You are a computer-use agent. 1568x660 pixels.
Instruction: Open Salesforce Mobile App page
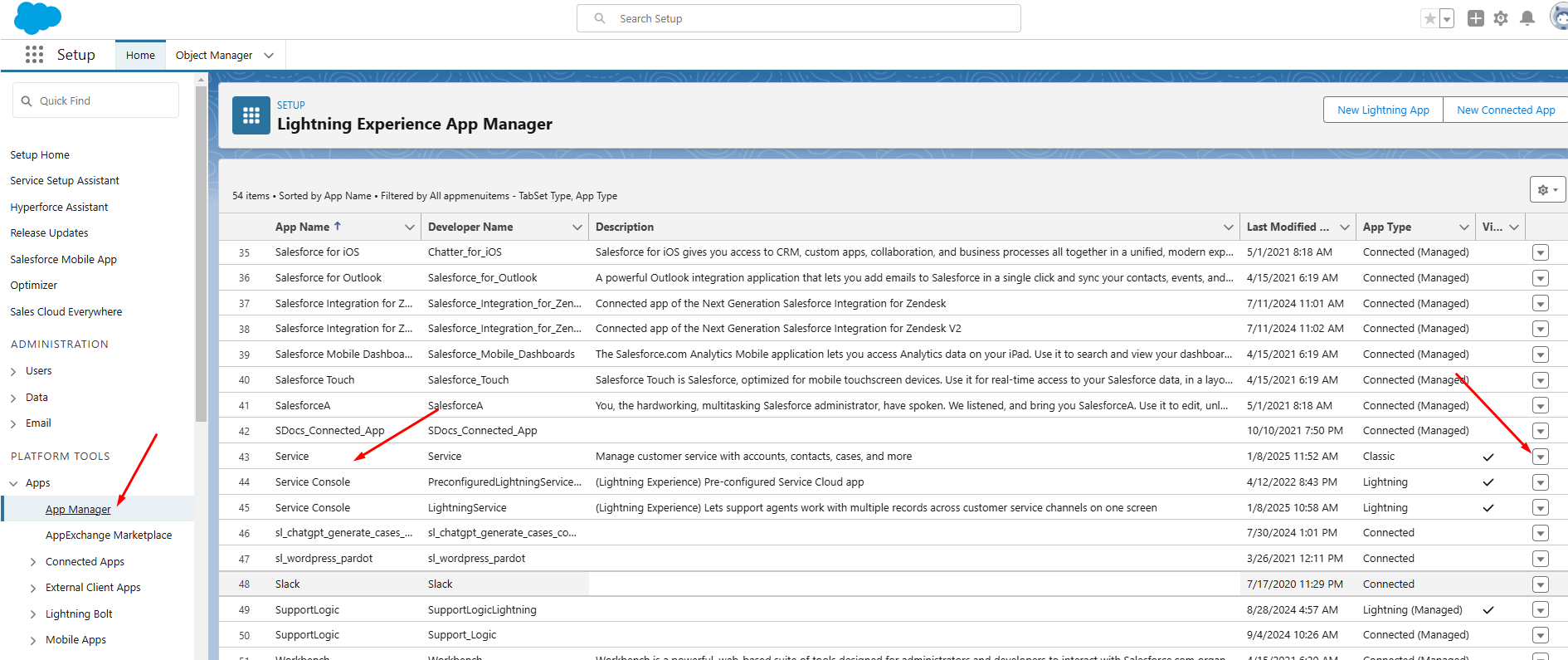63,260
